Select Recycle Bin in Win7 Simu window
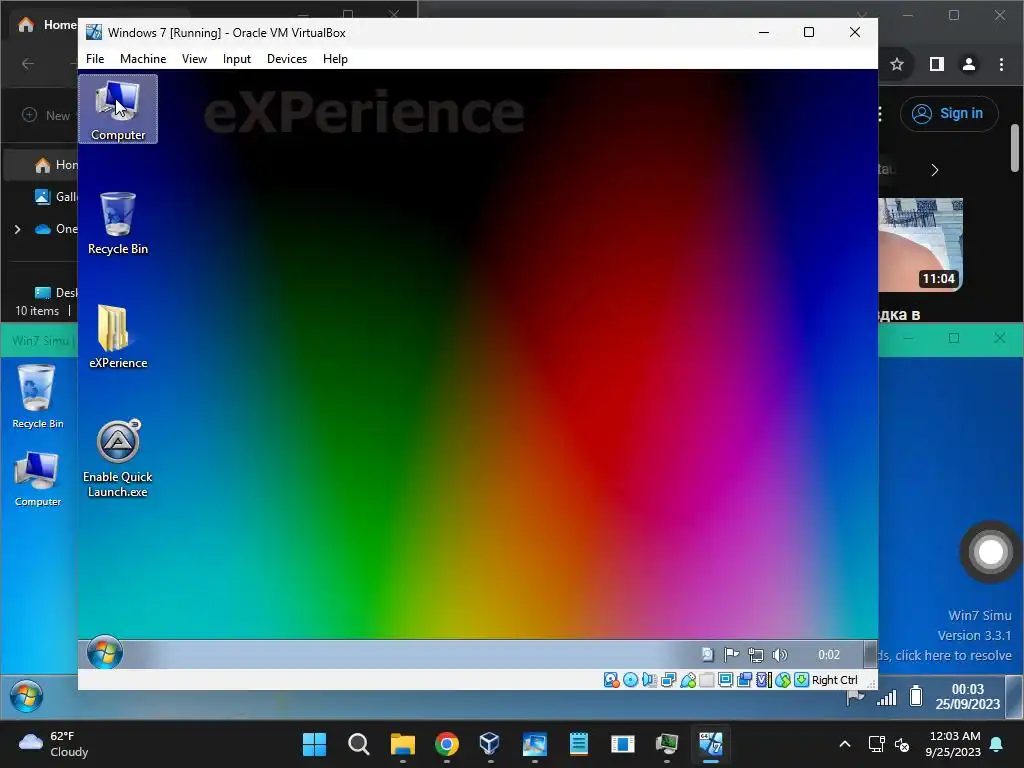 tap(37, 396)
